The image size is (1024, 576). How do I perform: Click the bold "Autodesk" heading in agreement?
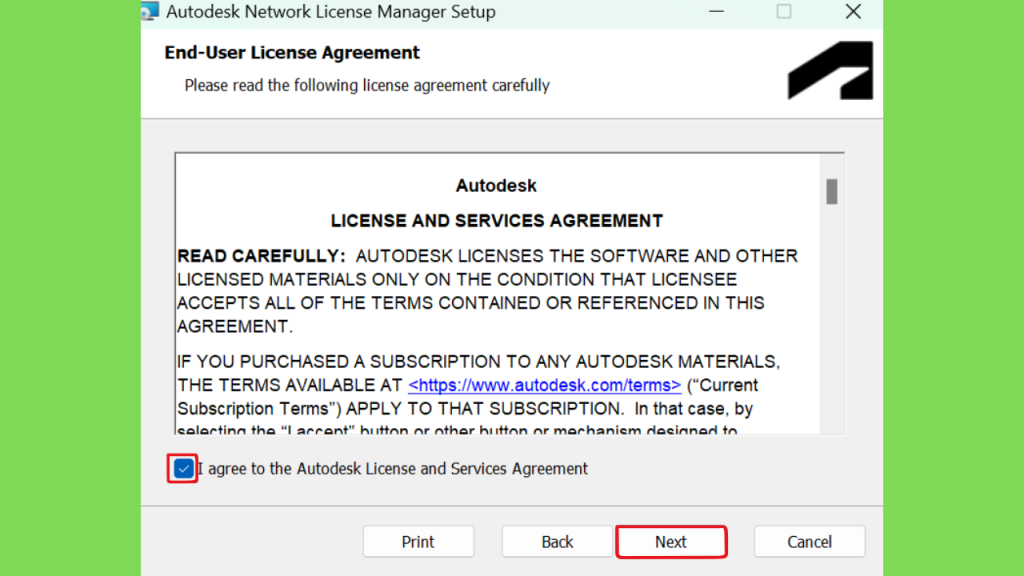[496, 185]
